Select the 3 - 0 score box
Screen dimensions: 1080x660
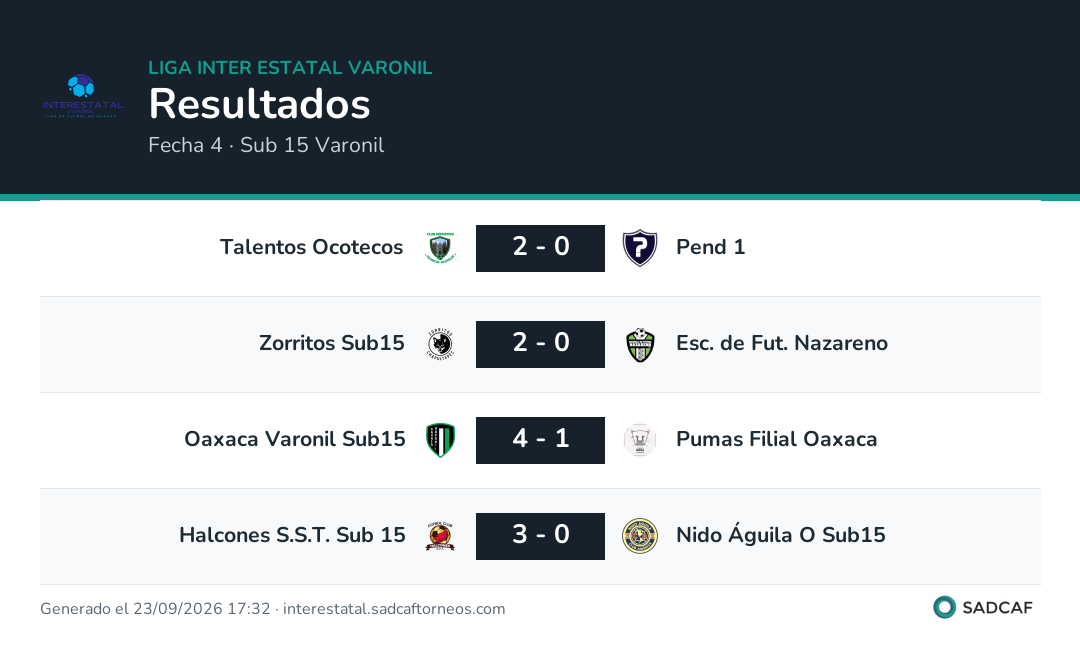(x=541, y=536)
